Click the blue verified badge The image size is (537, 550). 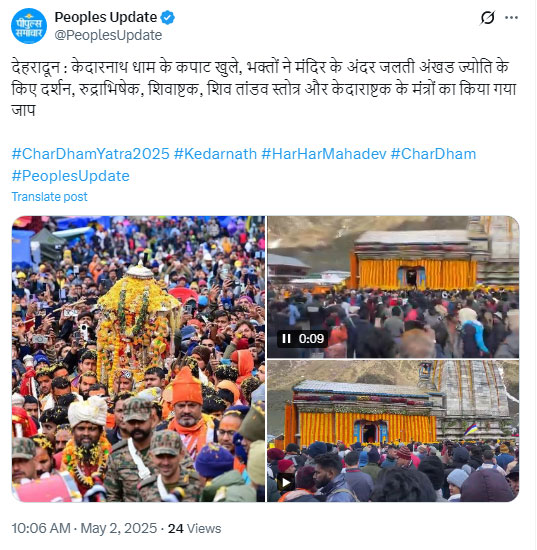click(x=168, y=18)
